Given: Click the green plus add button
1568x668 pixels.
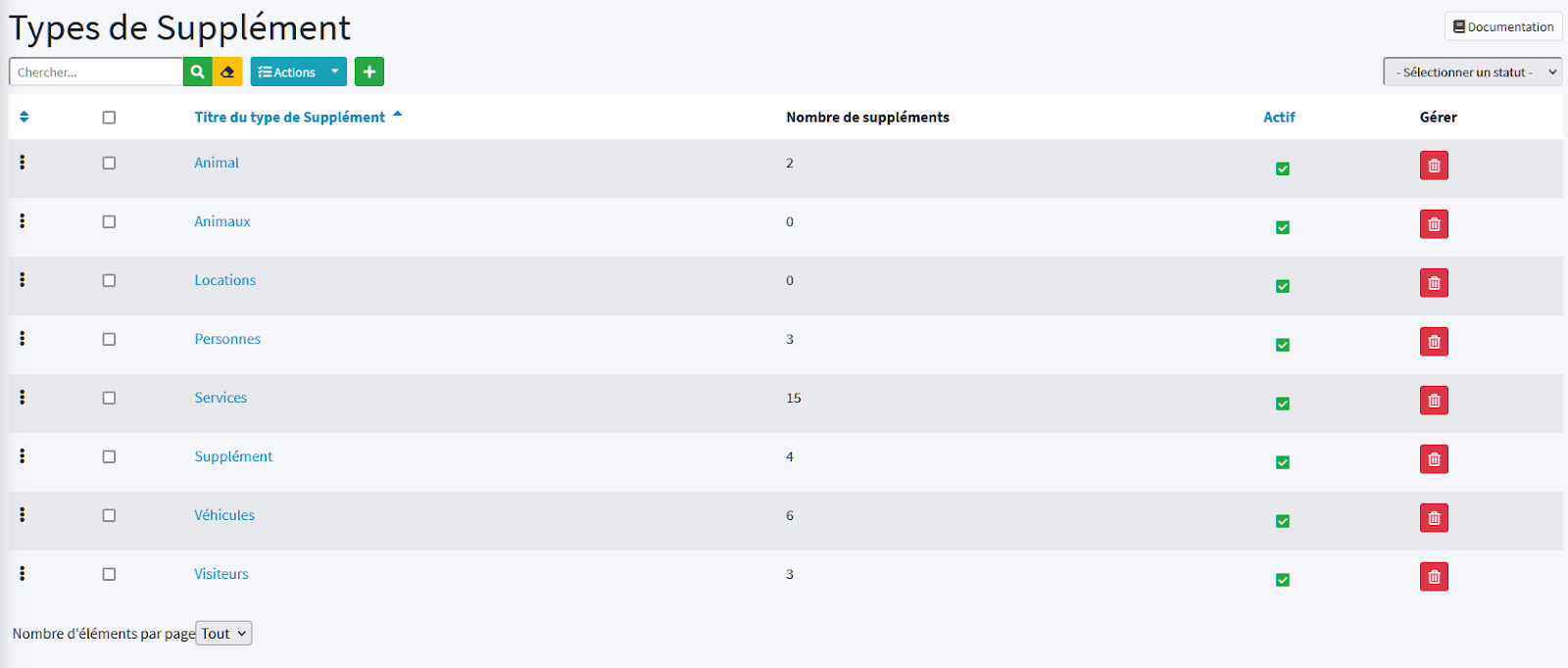Looking at the screenshot, I should tap(369, 72).
